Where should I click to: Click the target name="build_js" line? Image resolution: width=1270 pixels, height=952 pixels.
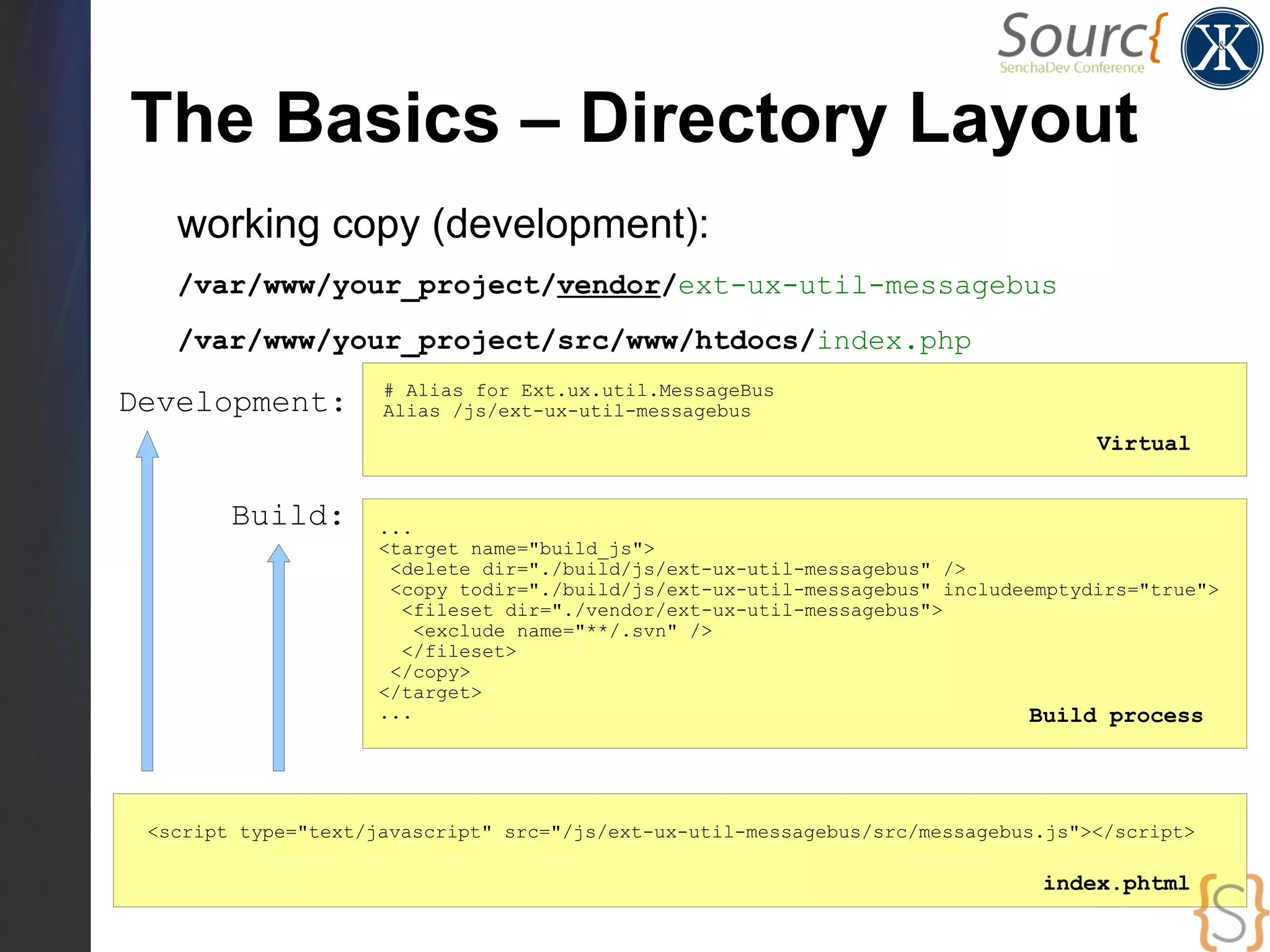point(516,549)
